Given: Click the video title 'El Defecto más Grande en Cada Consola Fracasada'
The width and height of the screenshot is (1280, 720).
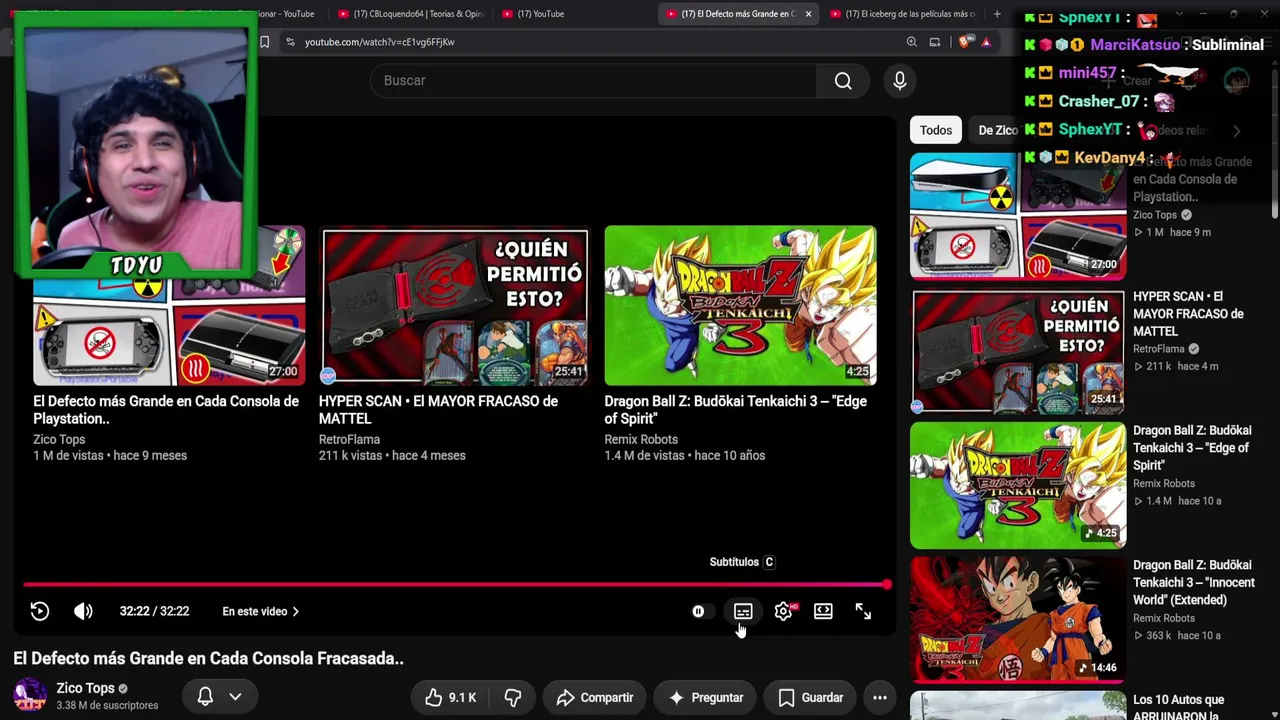Looking at the screenshot, I should tap(208, 658).
